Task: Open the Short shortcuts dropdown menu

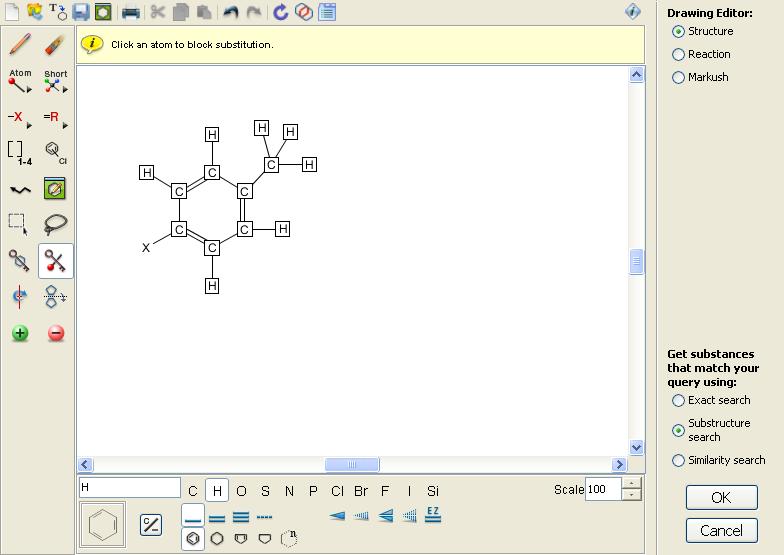Action: (56, 81)
